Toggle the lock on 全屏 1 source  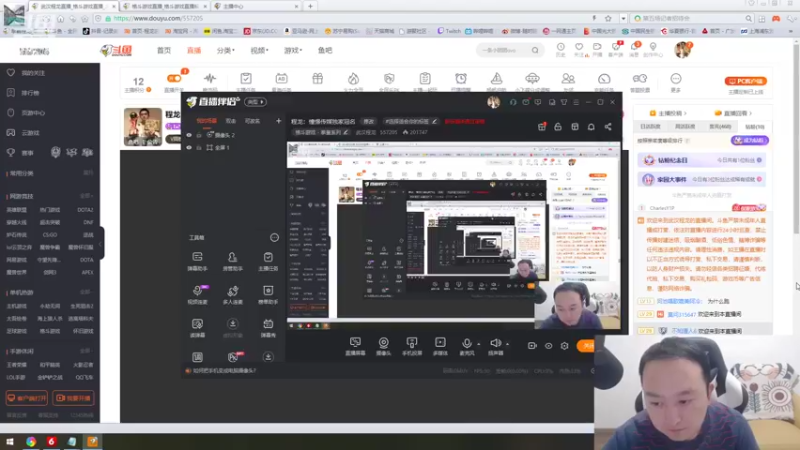click(199, 147)
